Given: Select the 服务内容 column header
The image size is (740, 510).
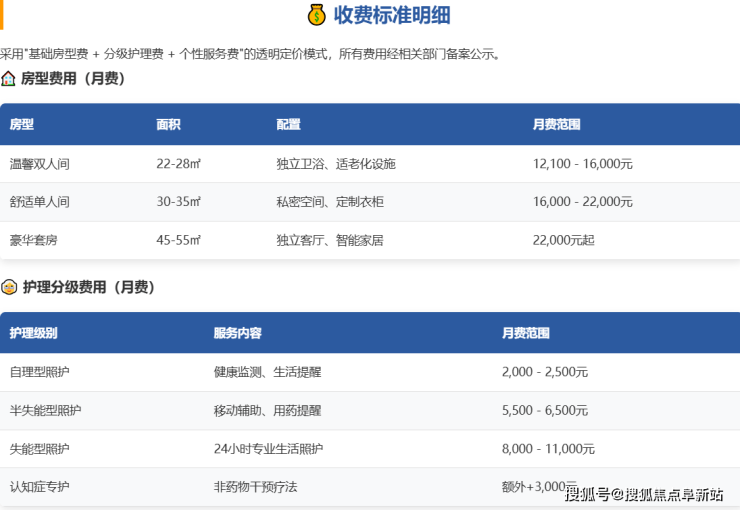Looking at the screenshot, I should (x=238, y=333).
